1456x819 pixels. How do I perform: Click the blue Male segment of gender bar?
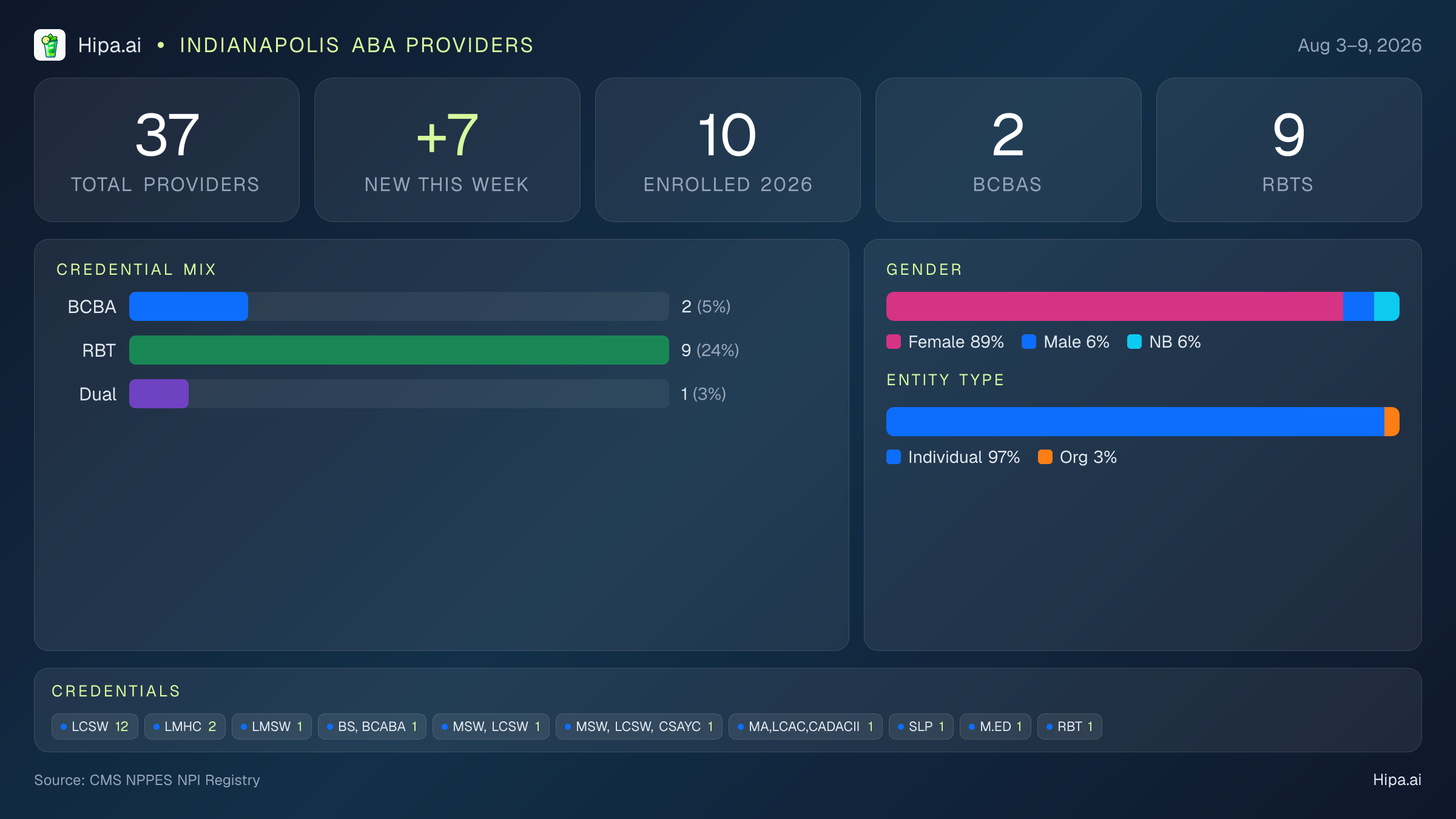click(1358, 306)
